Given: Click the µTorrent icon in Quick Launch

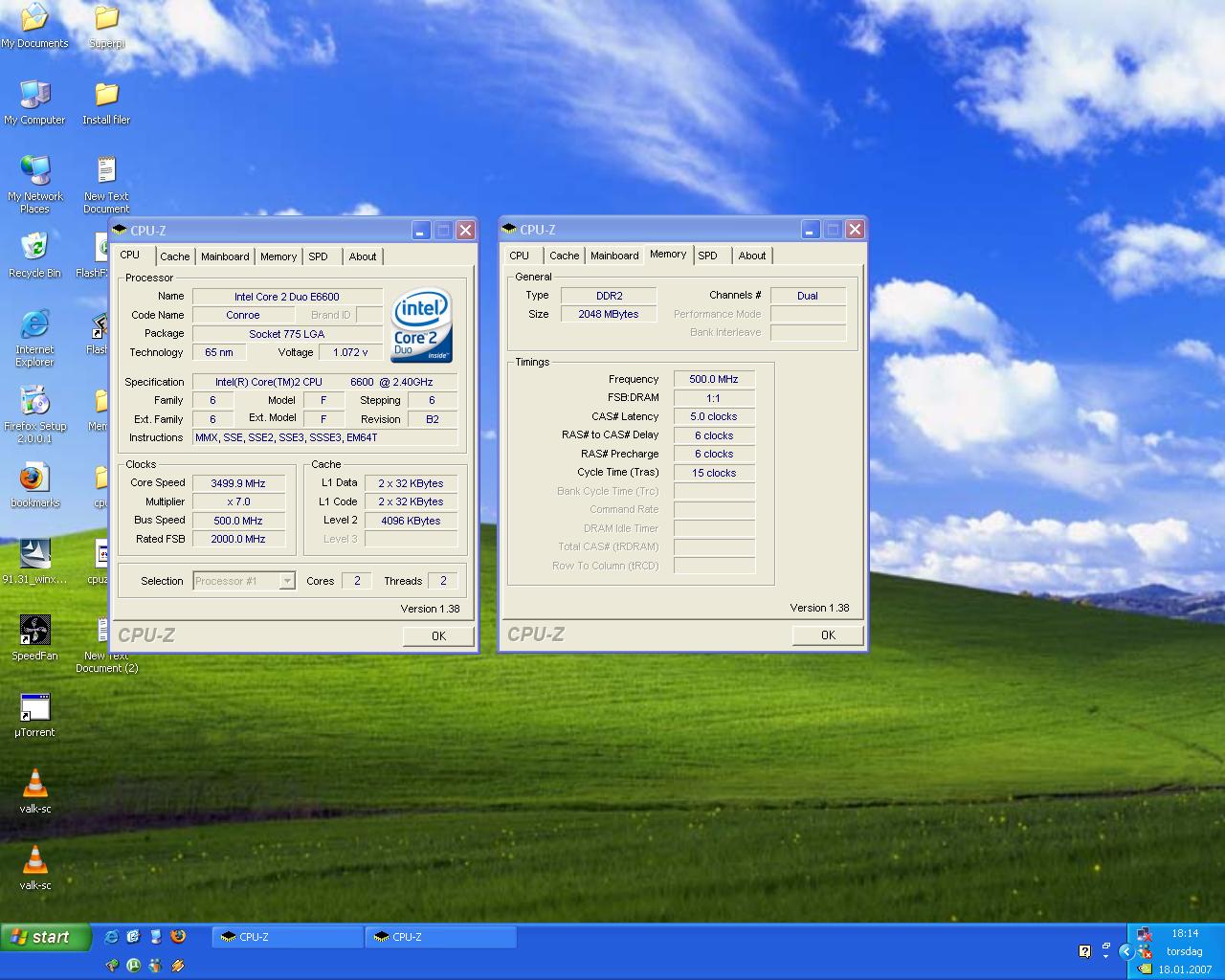Looking at the screenshot, I should (133, 966).
